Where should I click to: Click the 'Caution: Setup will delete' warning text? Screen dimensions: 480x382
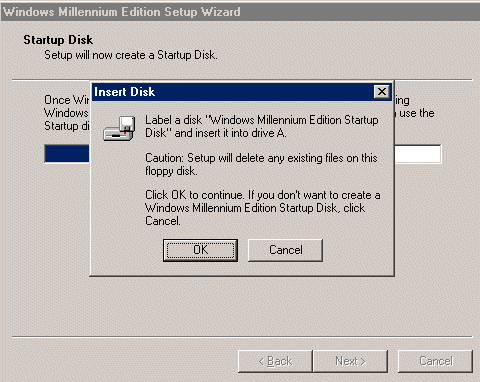point(261,164)
